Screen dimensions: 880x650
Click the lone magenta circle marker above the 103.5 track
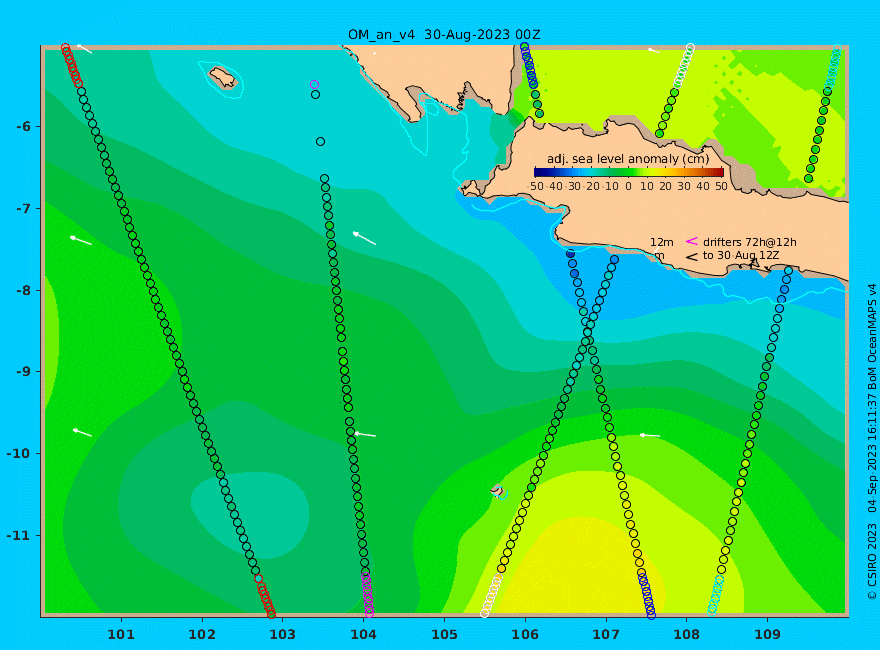314,85
